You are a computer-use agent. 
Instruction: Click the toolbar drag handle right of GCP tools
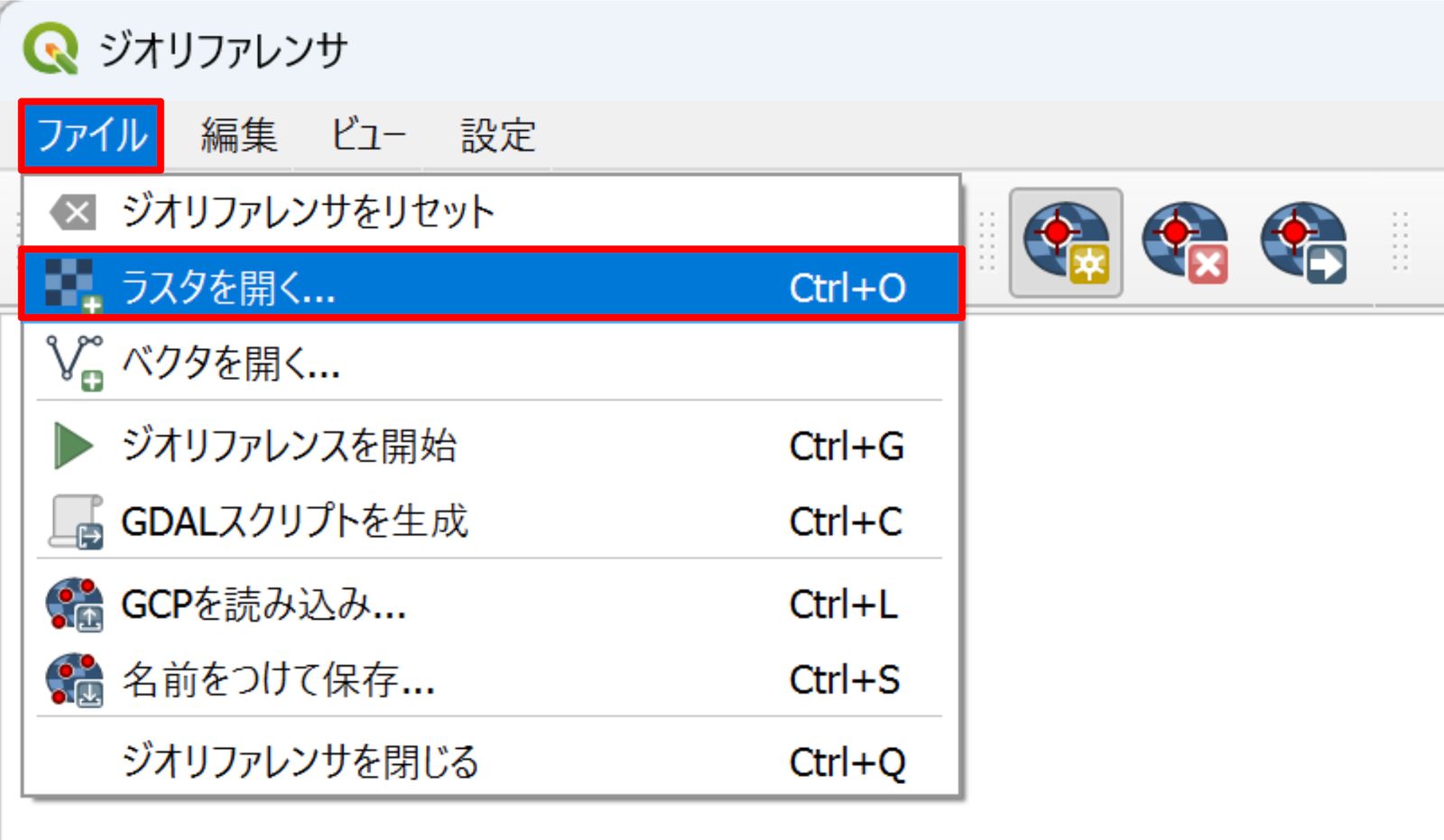tap(1400, 242)
